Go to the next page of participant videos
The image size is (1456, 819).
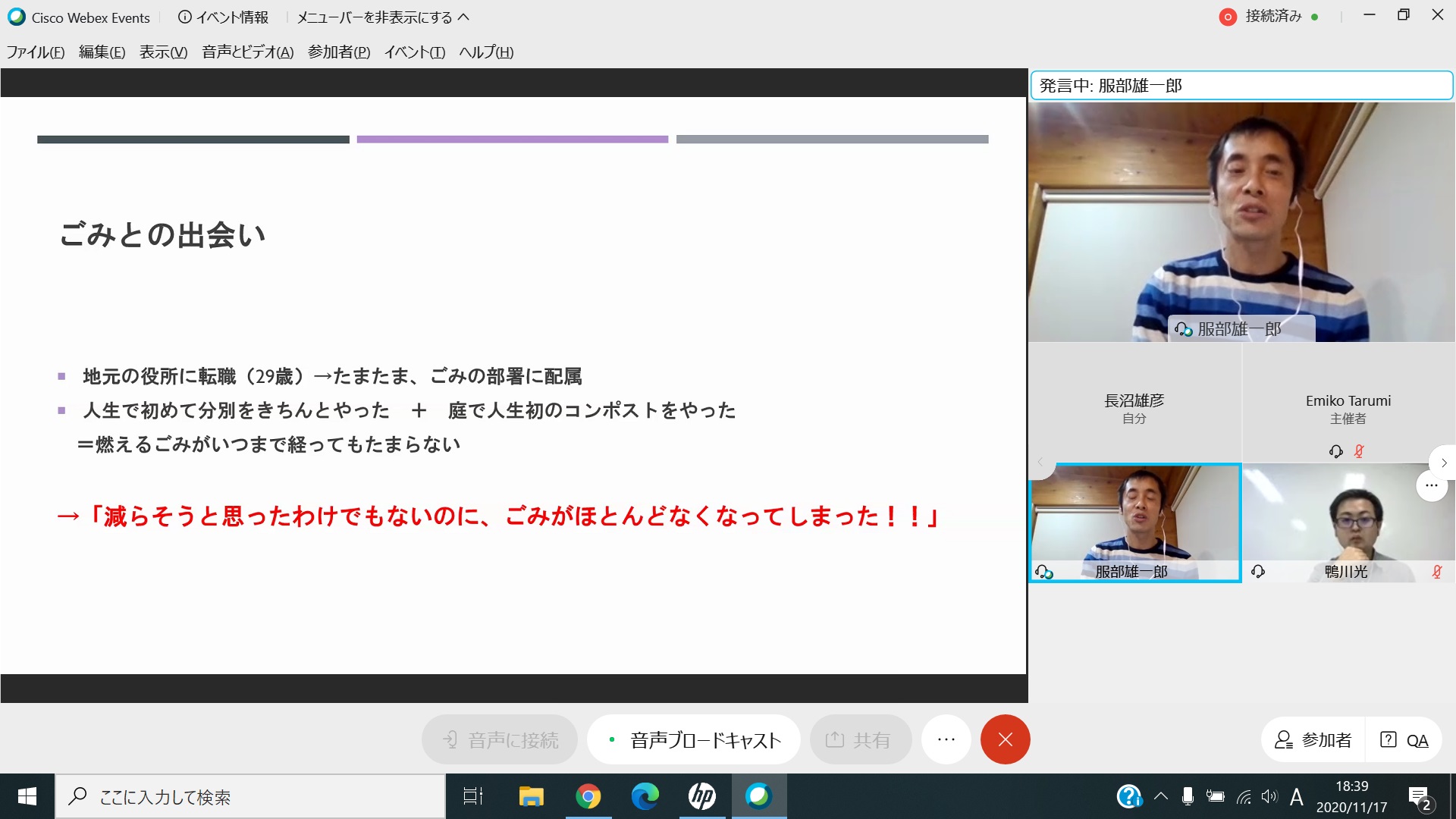click(1444, 463)
